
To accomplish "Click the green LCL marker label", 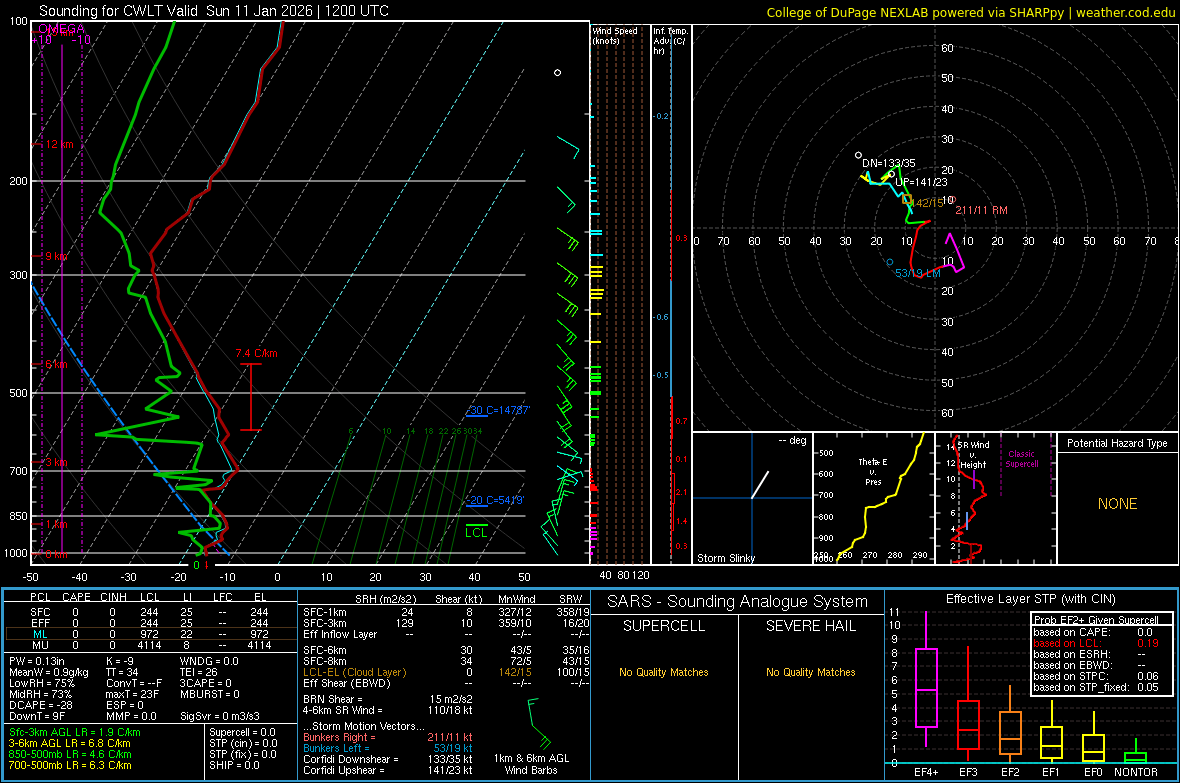I will pyautogui.click(x=476, y=532).
